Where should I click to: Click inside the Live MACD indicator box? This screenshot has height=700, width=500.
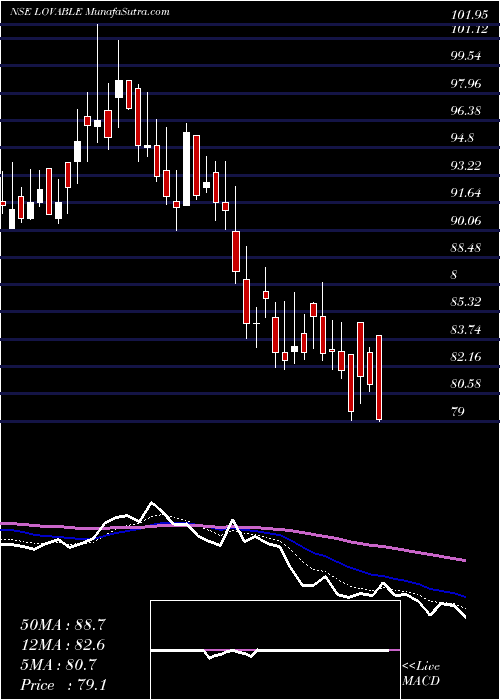275,650
